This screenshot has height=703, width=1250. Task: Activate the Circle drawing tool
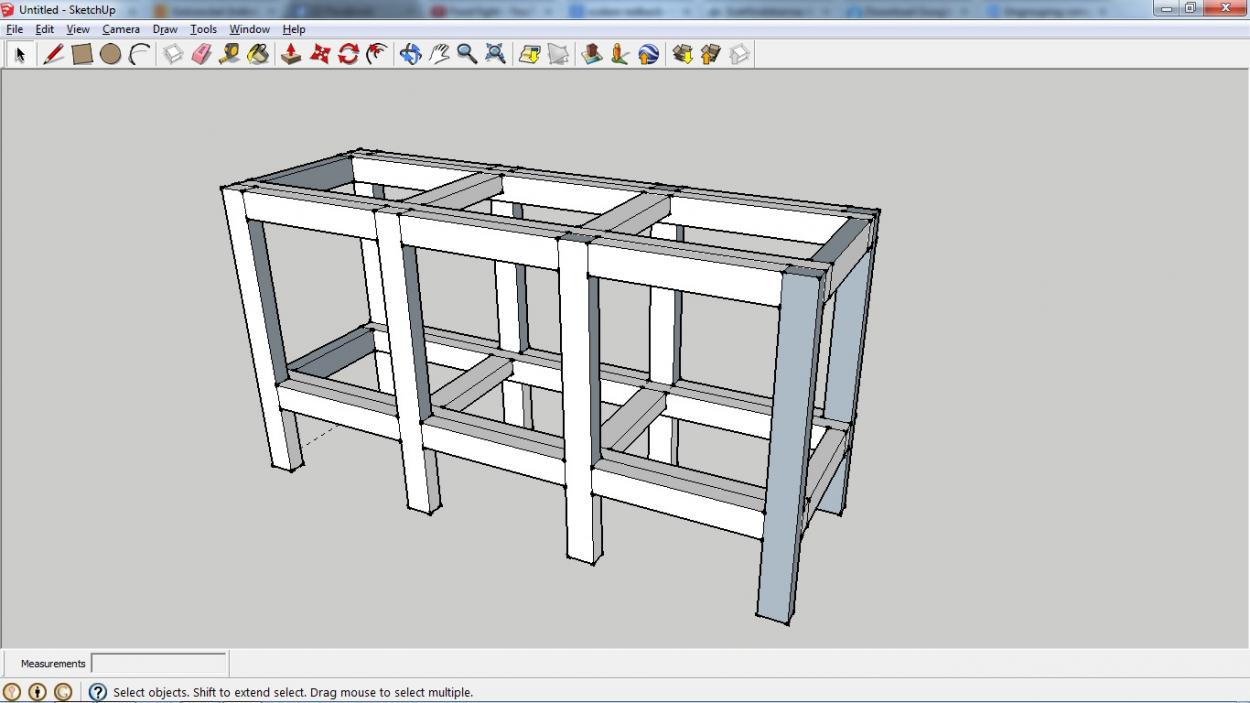[x=110, y=54]
